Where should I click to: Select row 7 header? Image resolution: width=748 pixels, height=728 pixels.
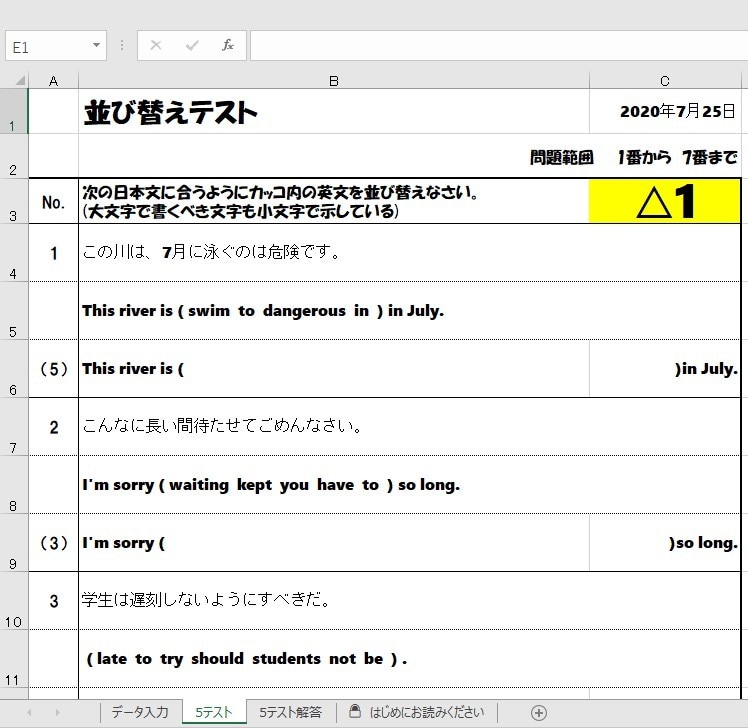point(13,427)
